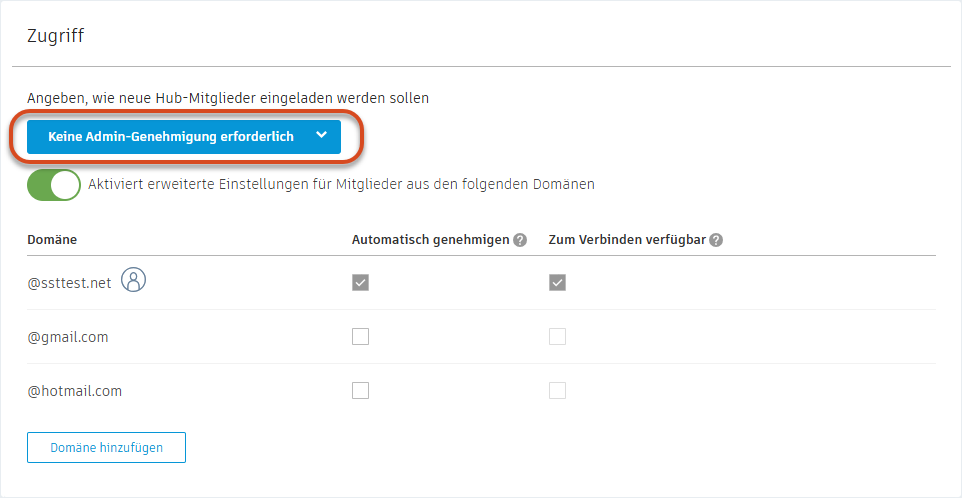Click the Zum Verbinden verfügbar column header
Screen dimensions: 962x498
click(x=627, y=240)
